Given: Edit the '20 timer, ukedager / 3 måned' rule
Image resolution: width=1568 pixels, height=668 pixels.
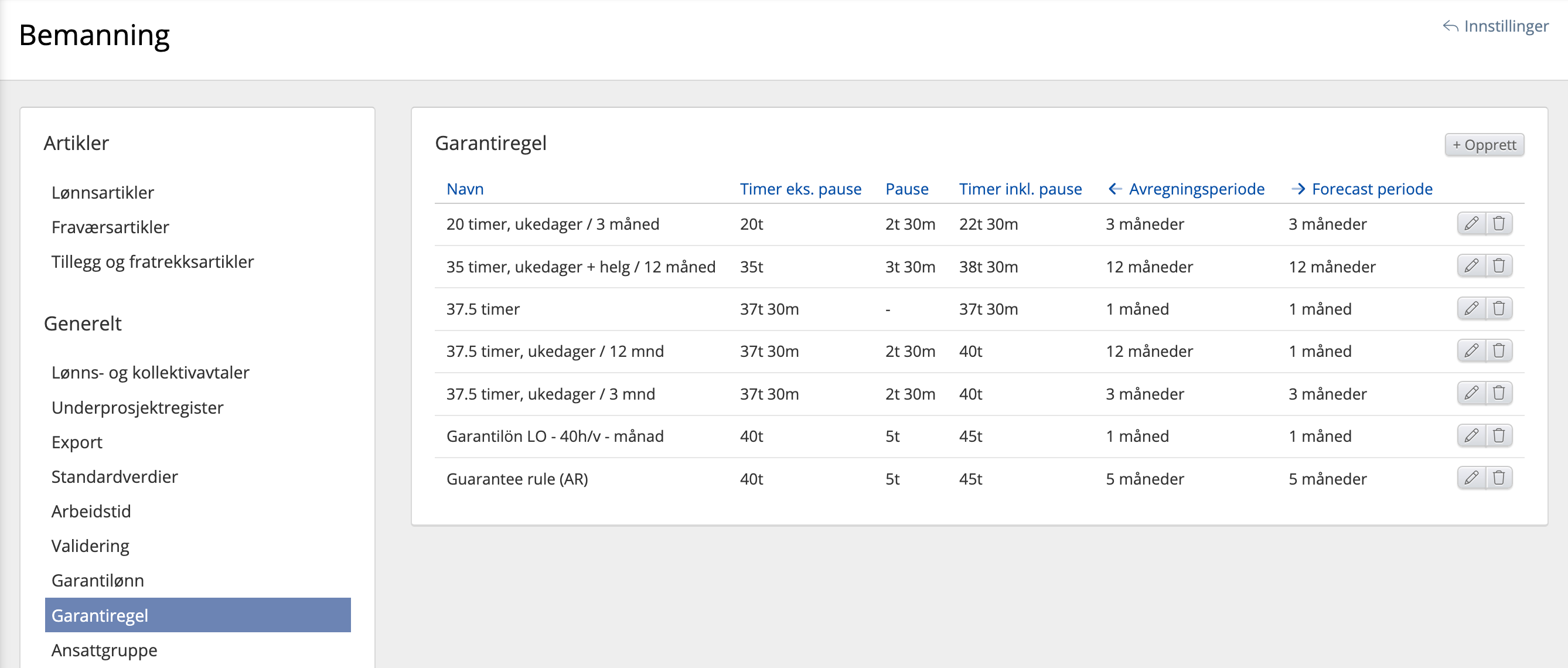Looking at the screenshot, I should [1471, 223].
